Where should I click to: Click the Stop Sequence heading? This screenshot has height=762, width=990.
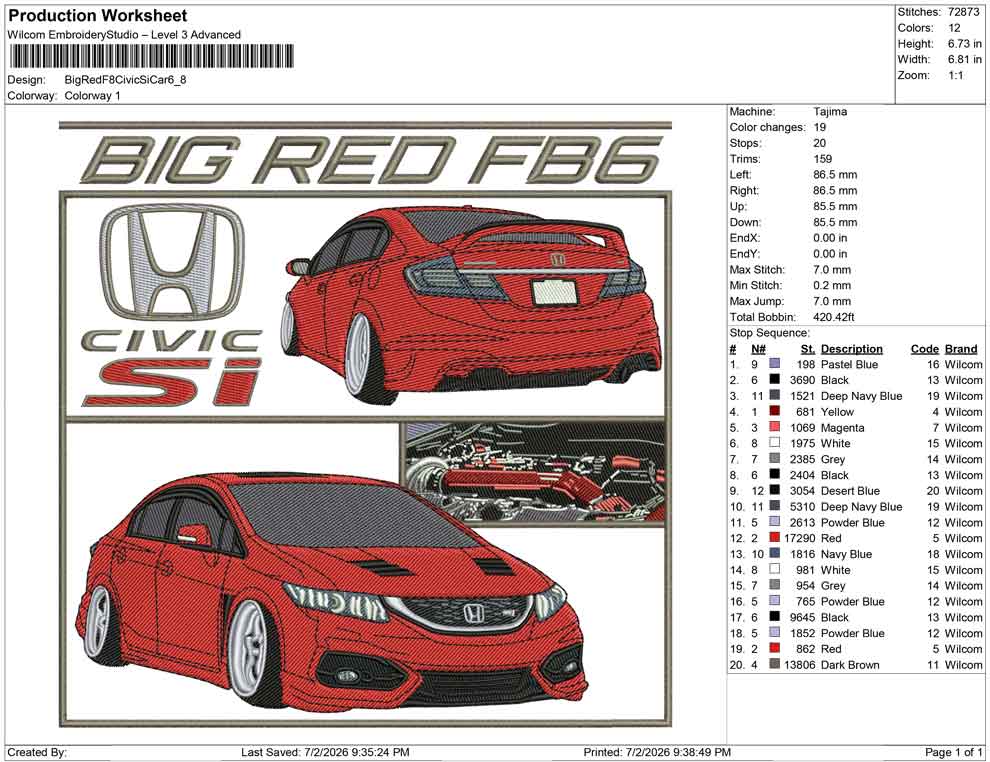pyautogui.click(x=769, y=333)
